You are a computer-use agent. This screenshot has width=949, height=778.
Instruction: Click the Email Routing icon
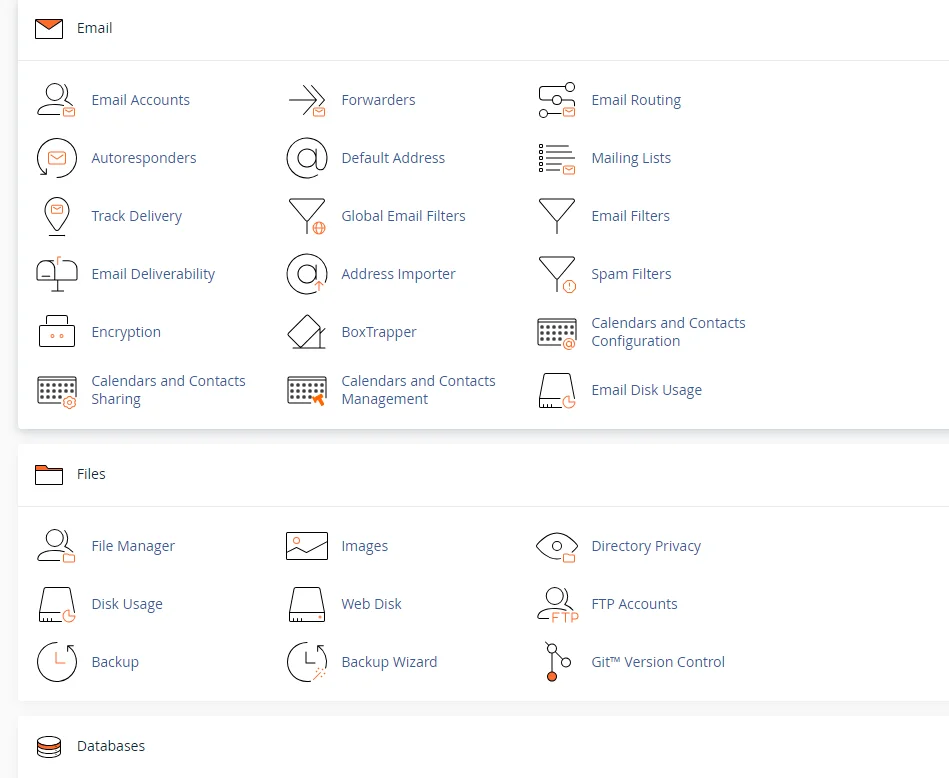tap(556, 99)
